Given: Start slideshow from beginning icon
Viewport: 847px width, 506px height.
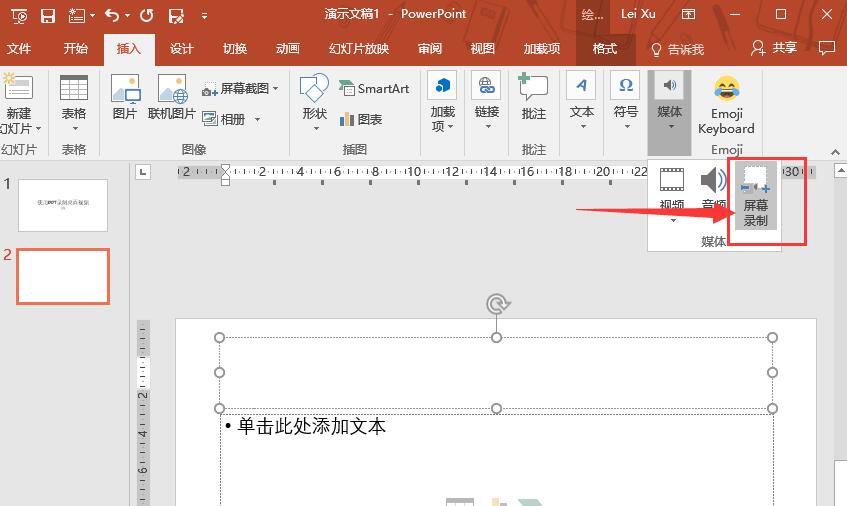Looking at the screenshot, I should pyautogui.click(x=19, y=16).
